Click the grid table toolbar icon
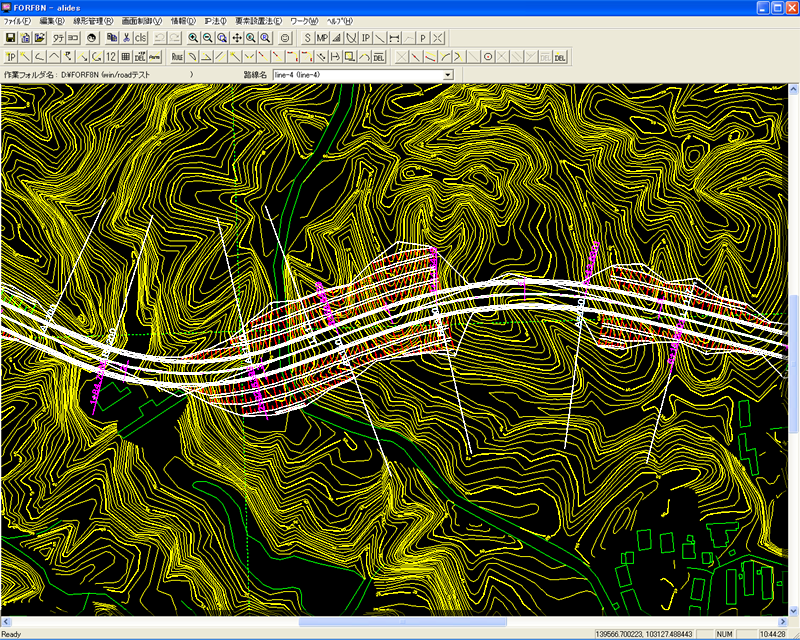Image resolution: width=800 pixels, height=640 pixels. [126, 56]
